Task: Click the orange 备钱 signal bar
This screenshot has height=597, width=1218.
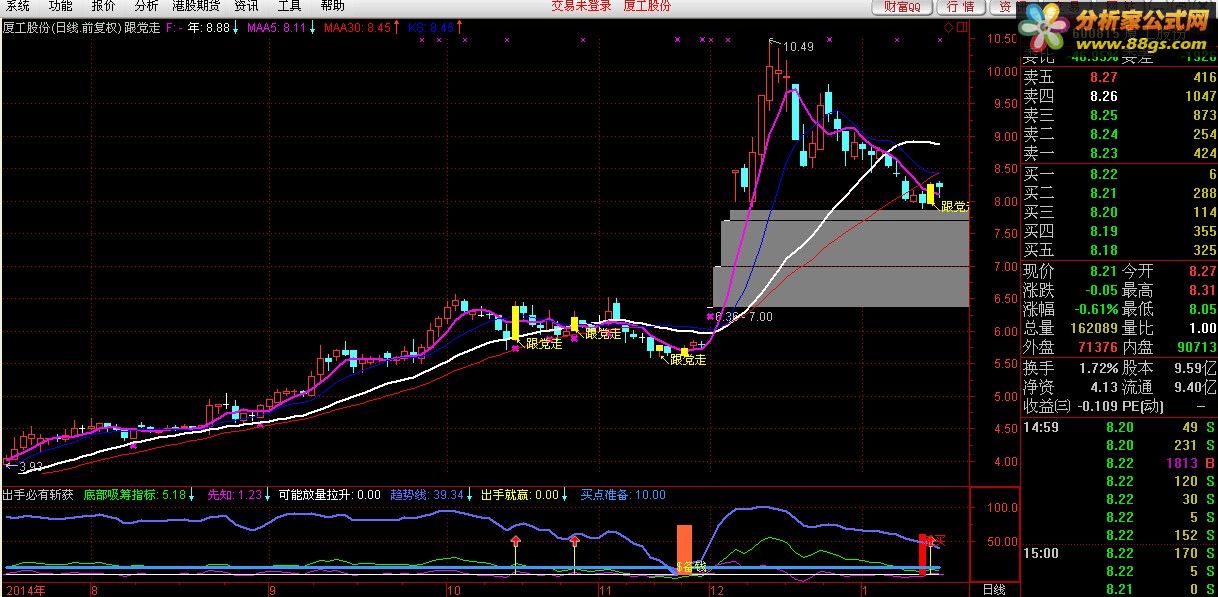Action: (x=684, y=548)
